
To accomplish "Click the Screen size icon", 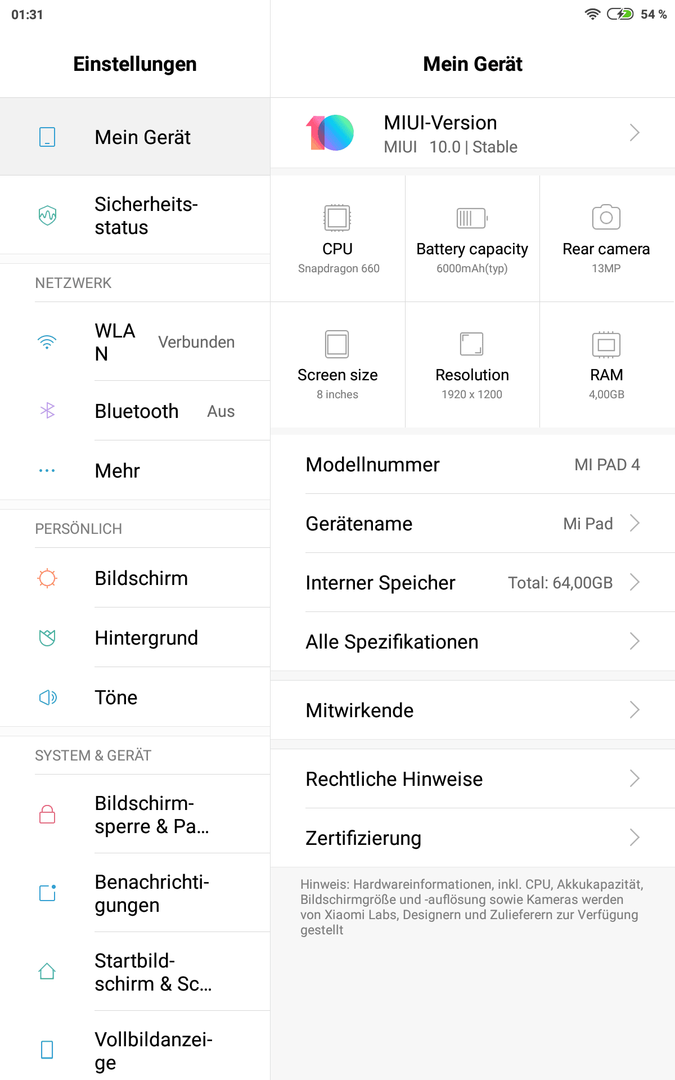I will 338,344.
